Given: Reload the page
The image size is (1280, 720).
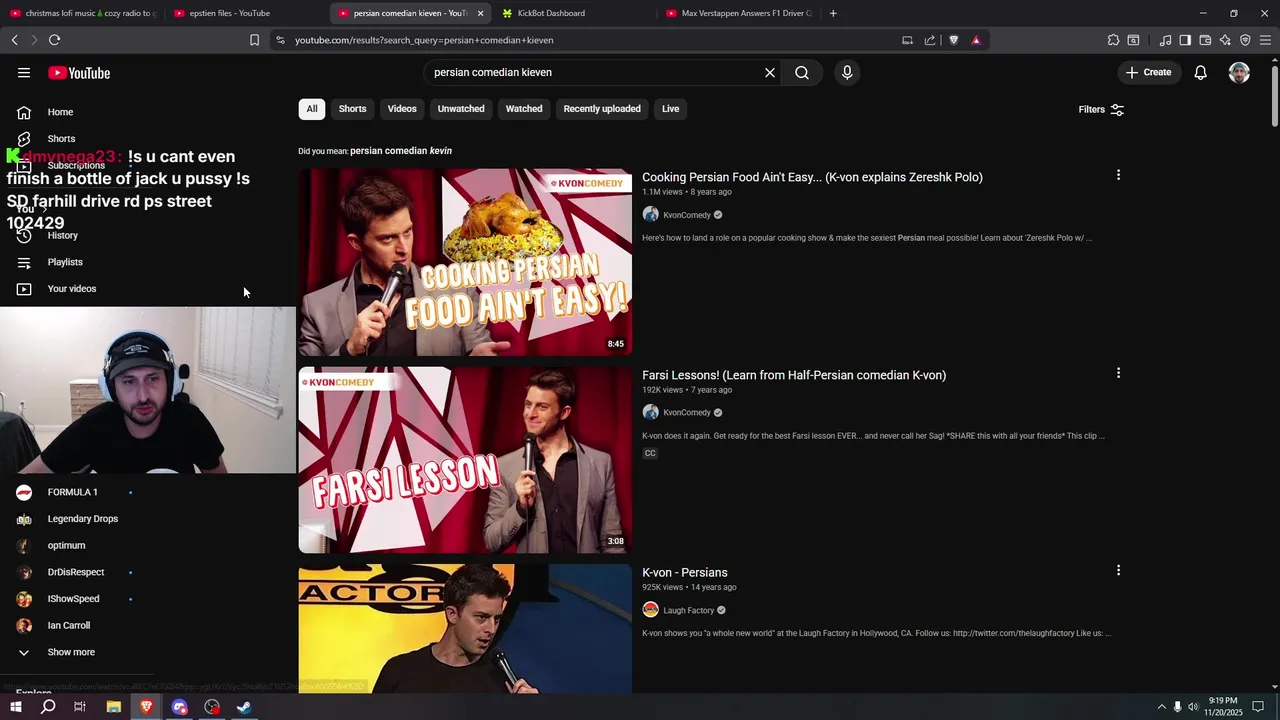Looking at the screenshot, I should click(54, 40).
